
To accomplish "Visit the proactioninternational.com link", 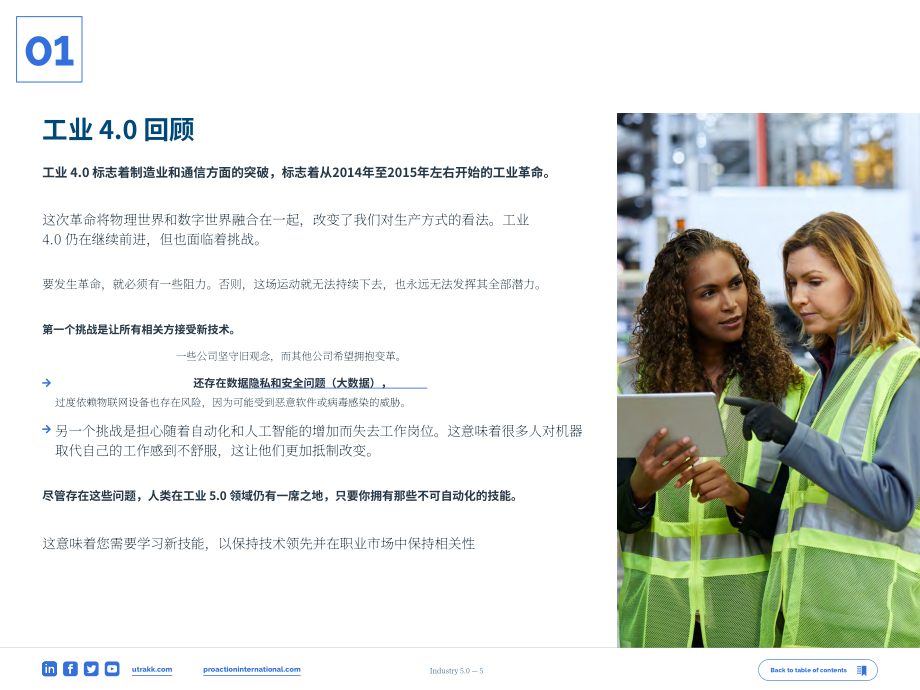I will coord(252,669).
